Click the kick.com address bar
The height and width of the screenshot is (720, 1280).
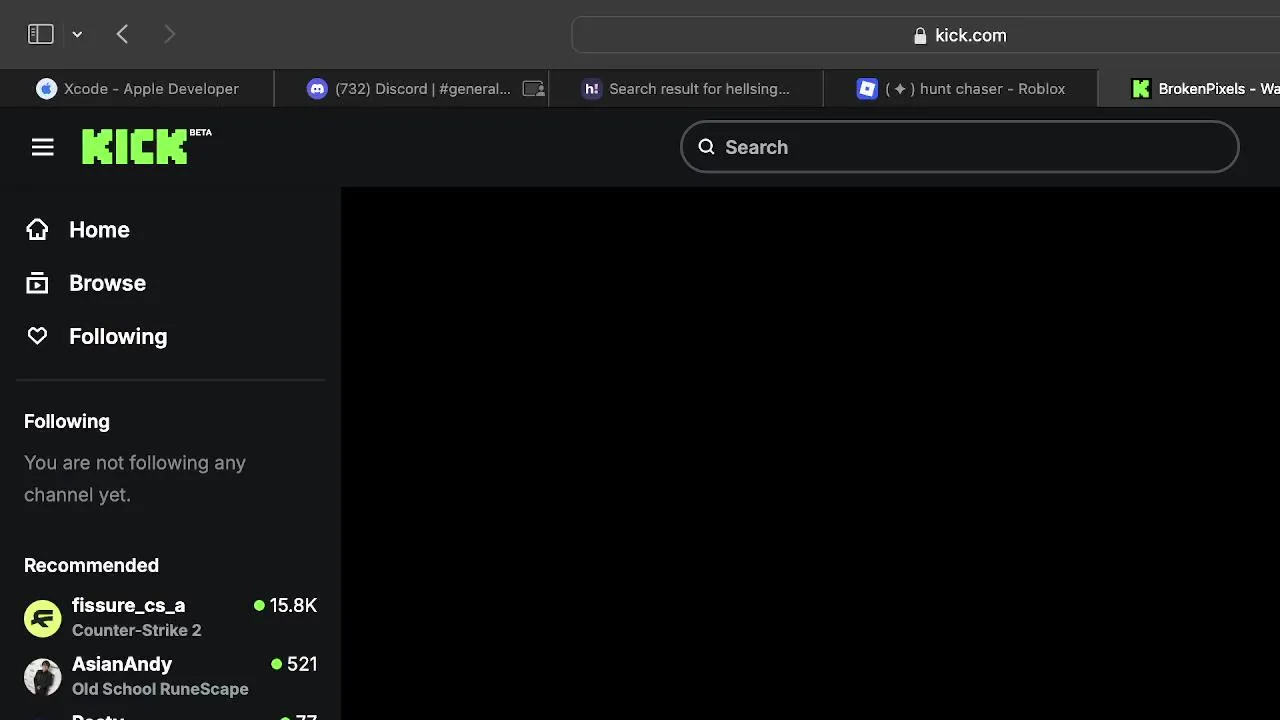click(926, 35)
